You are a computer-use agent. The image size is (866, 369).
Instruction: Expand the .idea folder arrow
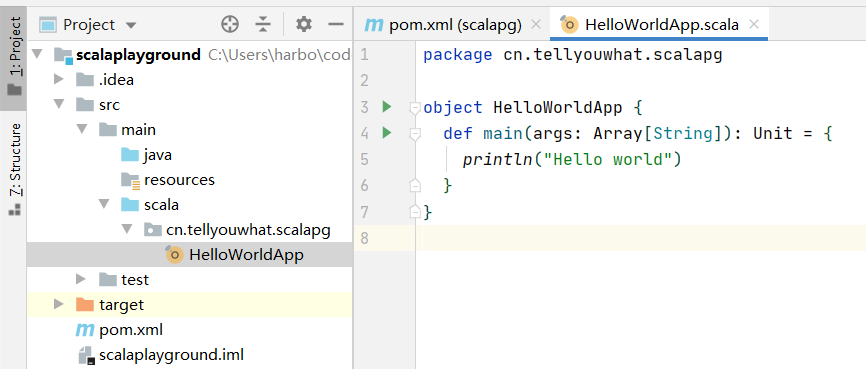(59, 80)
